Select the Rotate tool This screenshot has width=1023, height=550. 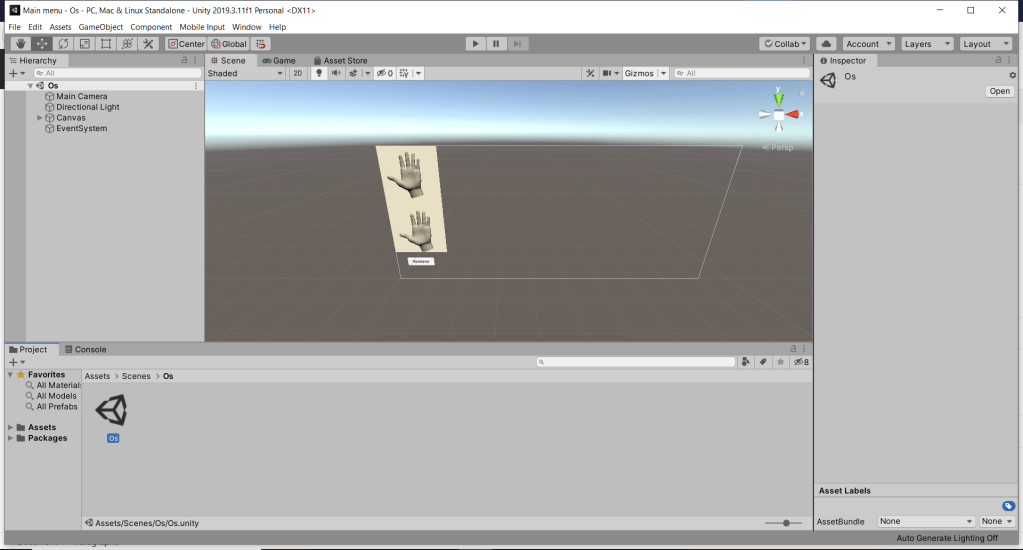click(63, 44)
